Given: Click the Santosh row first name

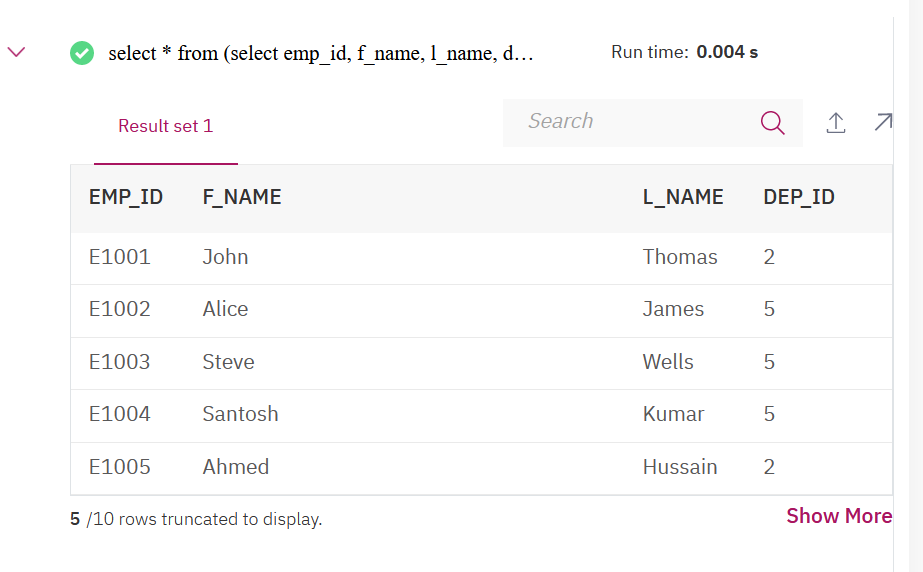Looking at the screenshot, I should (x=240, y=414).
